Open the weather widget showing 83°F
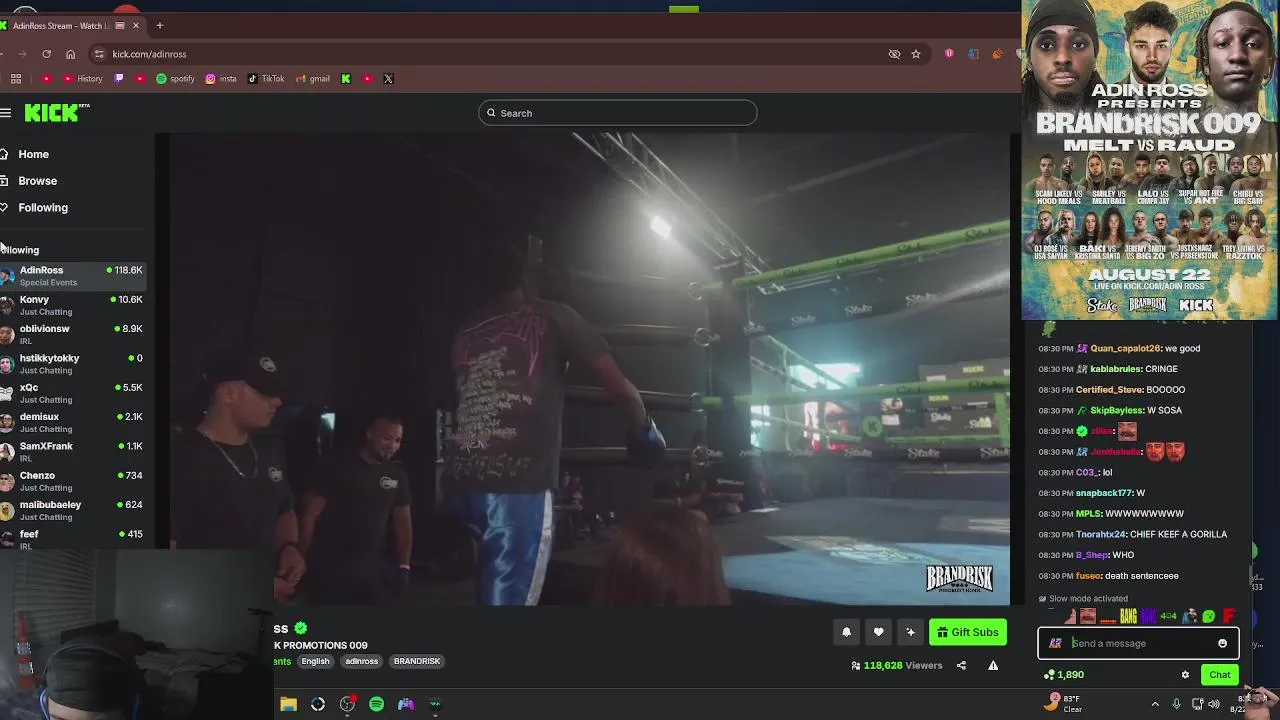Viewport: 1280px width, 720px height. pos(1062,703)
